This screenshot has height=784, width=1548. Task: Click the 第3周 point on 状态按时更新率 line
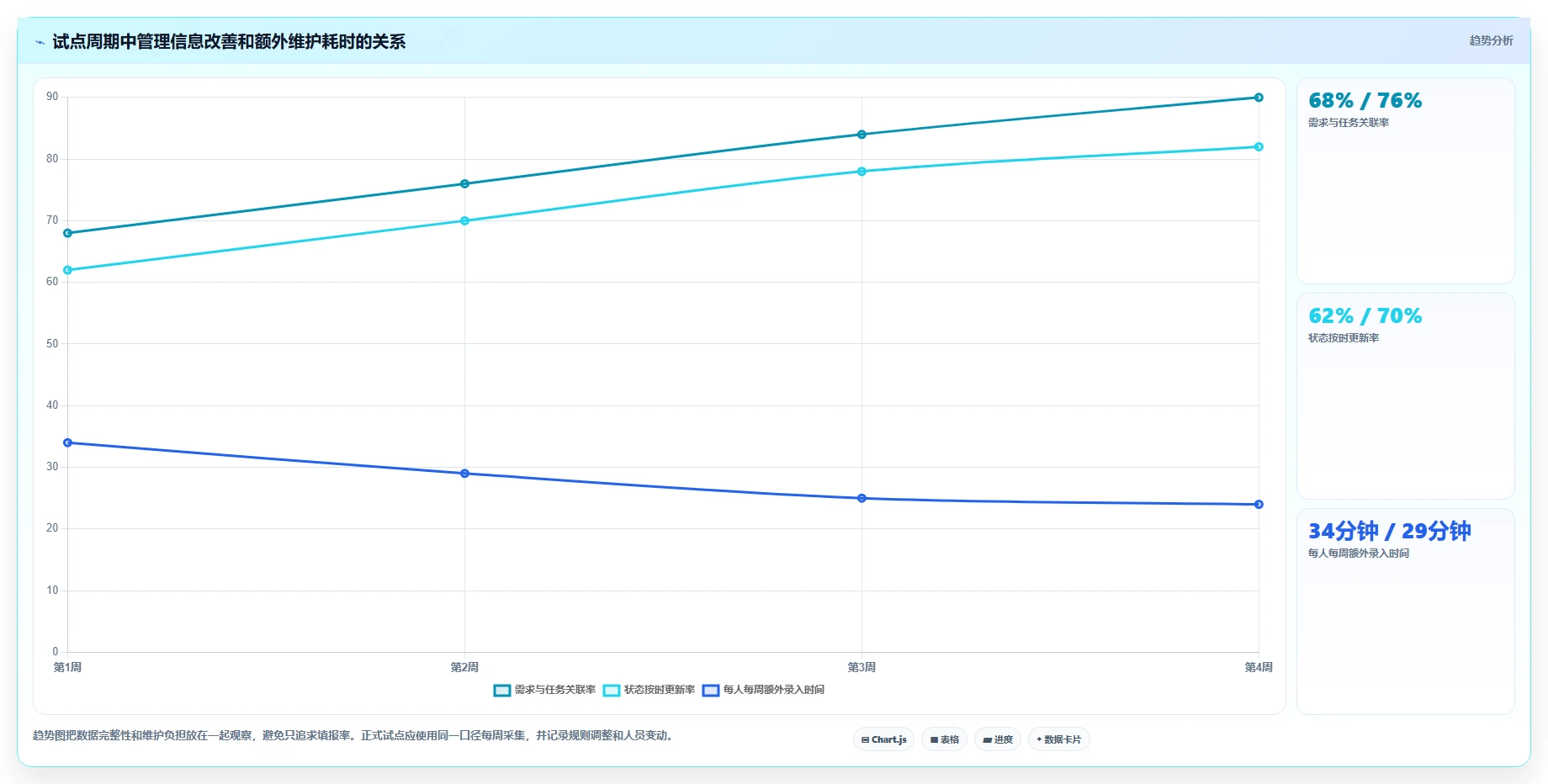tap(861, 172)
